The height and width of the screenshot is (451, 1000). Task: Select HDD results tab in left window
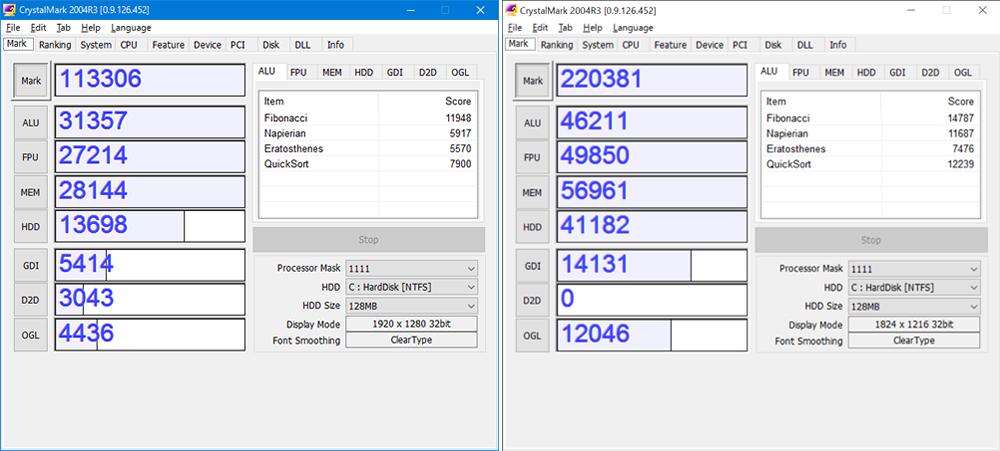364,73
